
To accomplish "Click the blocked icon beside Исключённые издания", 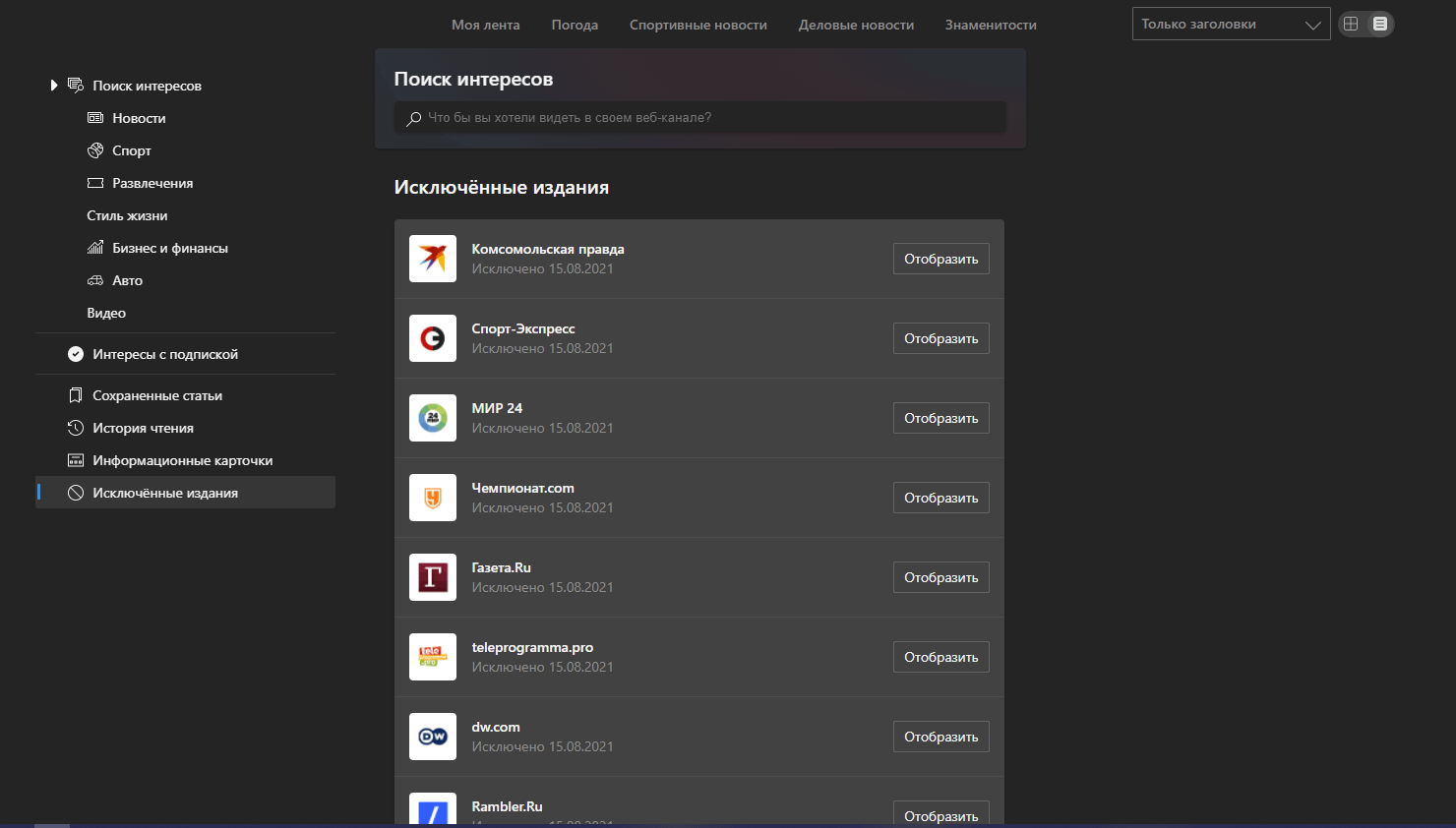I will pos(76,493).
